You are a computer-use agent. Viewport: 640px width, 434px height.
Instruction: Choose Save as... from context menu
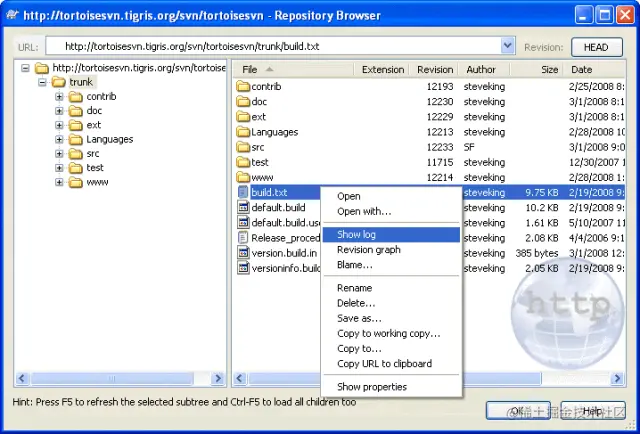[x=391, y=318]
